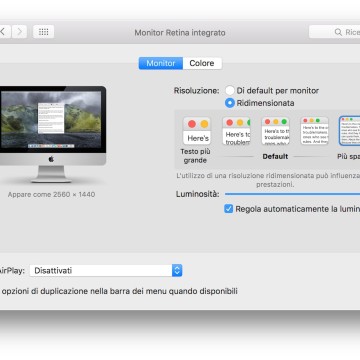Toggle Regola automaticamente la luminosità checkbox
360x360 pixels.
pyautogui.click(x=229, y=209)
